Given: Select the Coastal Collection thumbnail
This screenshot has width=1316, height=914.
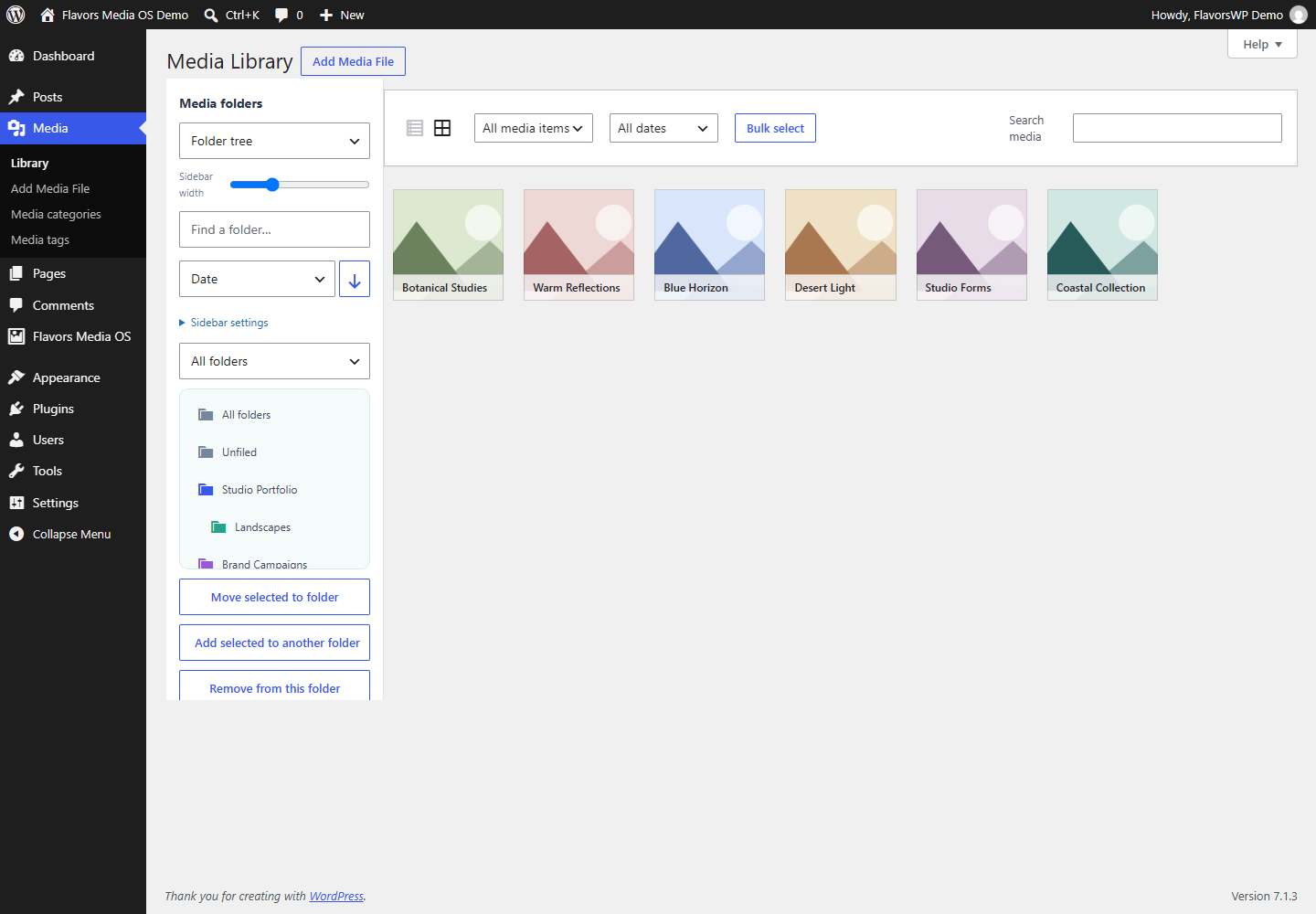Looking at the screenshot, I should tap(1102, 245).
